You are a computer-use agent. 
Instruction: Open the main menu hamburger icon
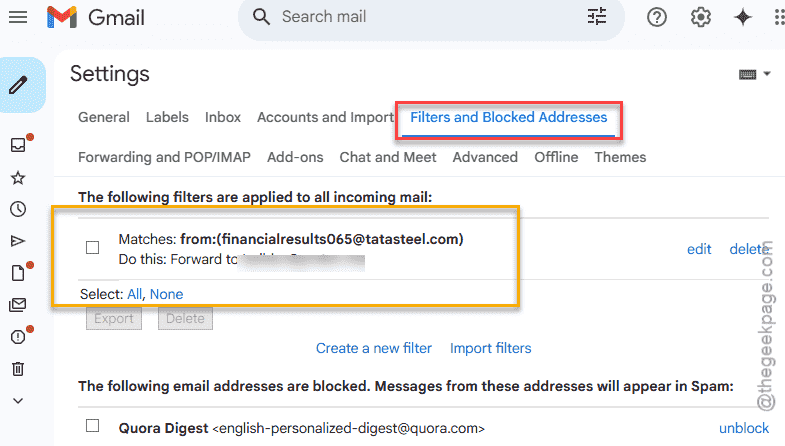point(18,18)
